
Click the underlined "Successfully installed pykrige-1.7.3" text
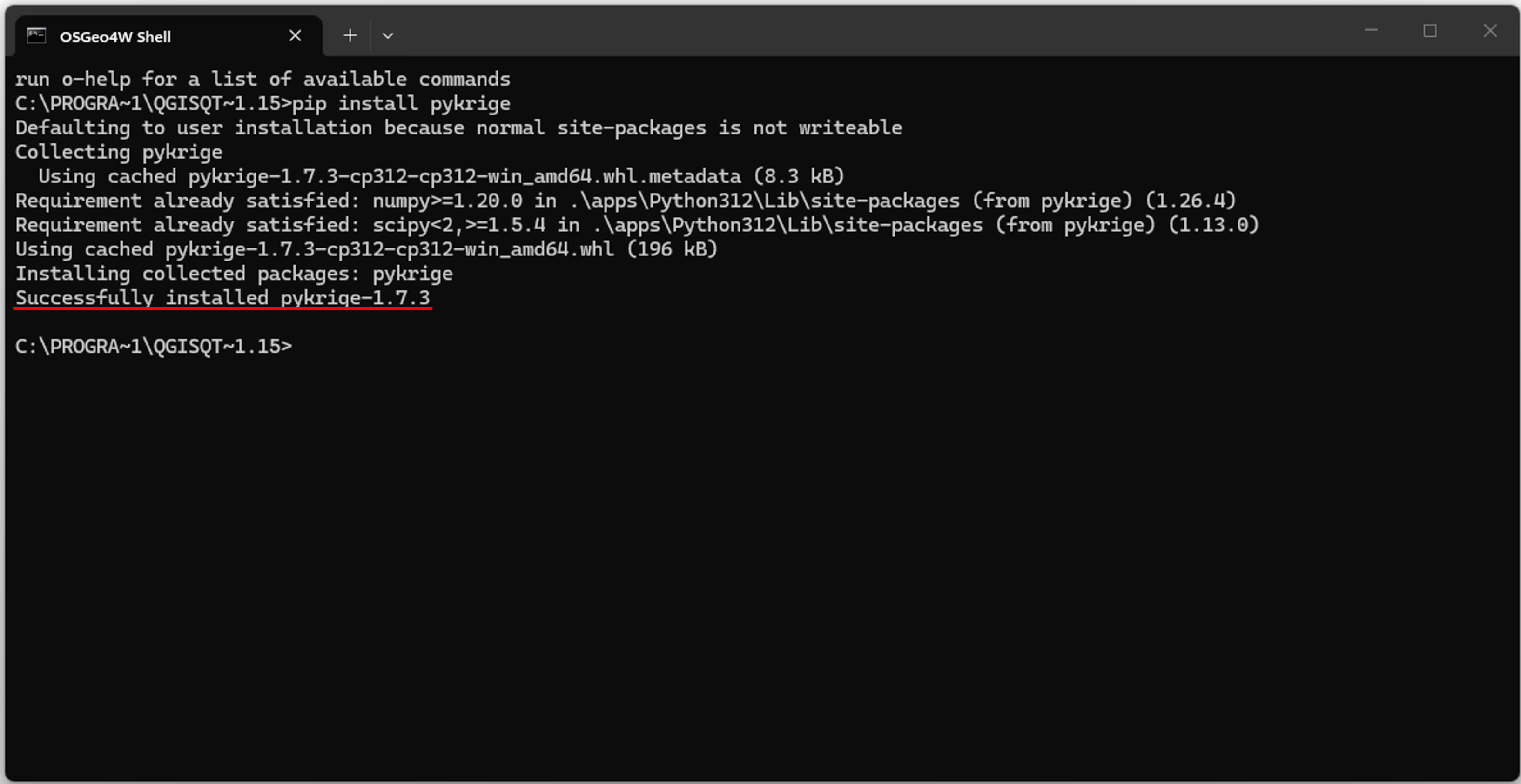pos(222,297)
